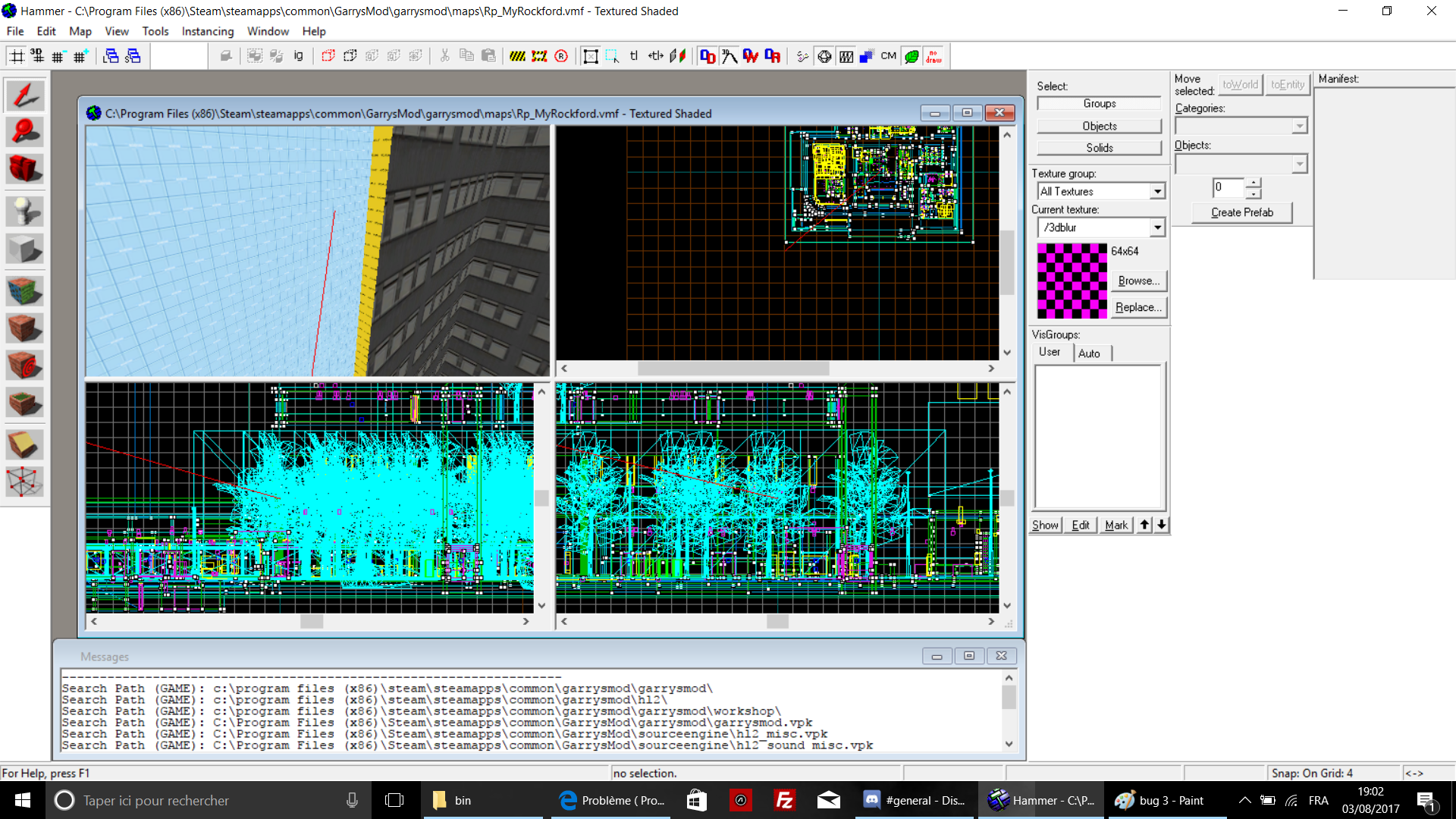
Task: Toggle the nodraw toolbar button
Action: point(934,56)
